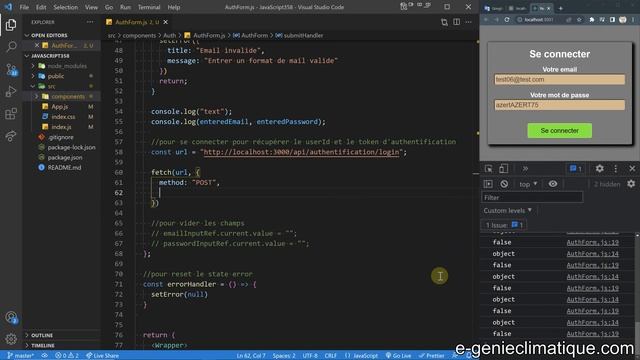
Task: Open the browser extensions puzzle icon
Action: pyautogui.click(x=592, y=20)
